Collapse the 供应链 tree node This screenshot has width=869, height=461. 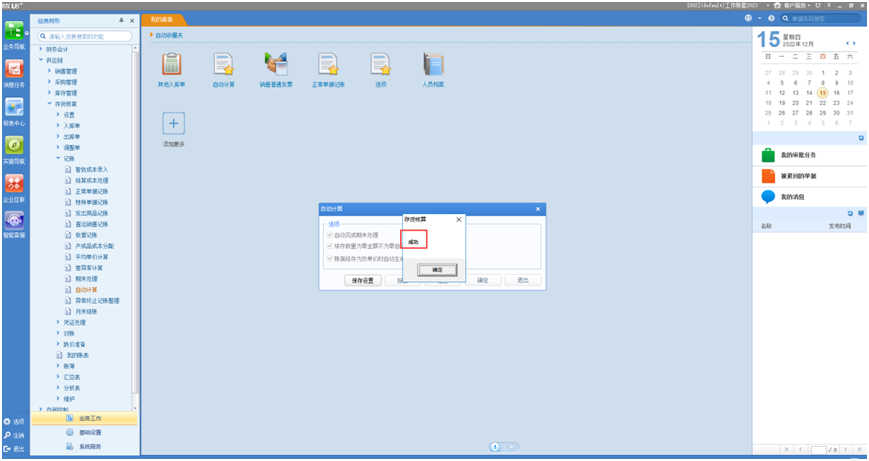coord(41,60)
